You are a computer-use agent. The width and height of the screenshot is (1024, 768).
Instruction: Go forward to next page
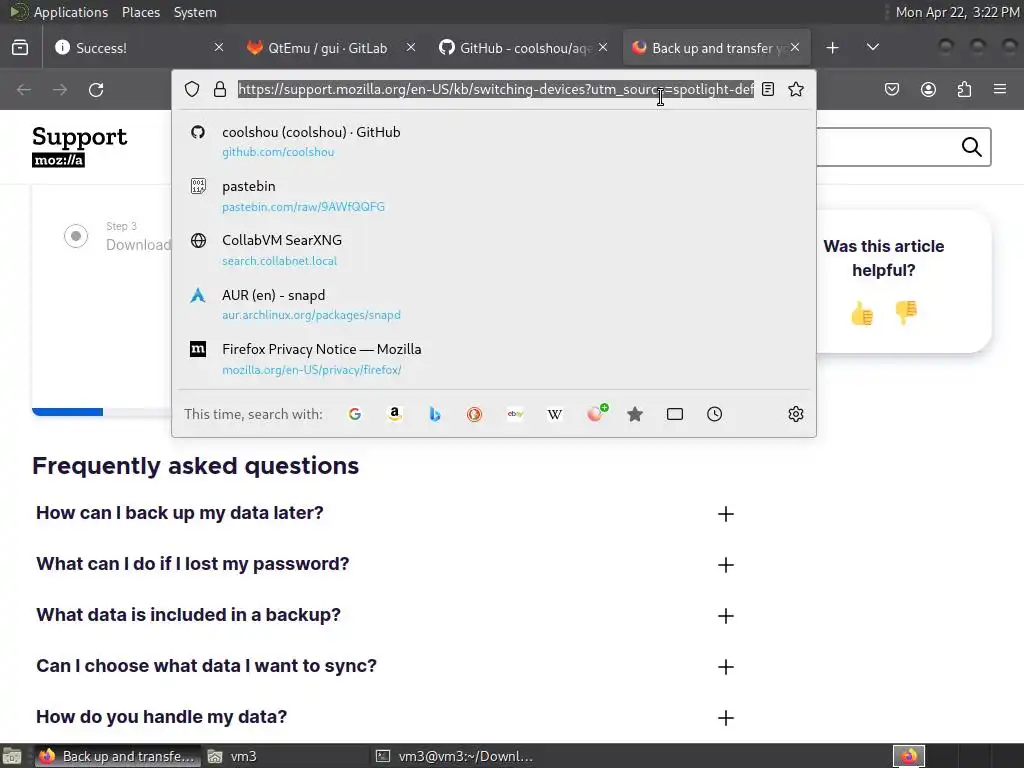coord(60,89)
